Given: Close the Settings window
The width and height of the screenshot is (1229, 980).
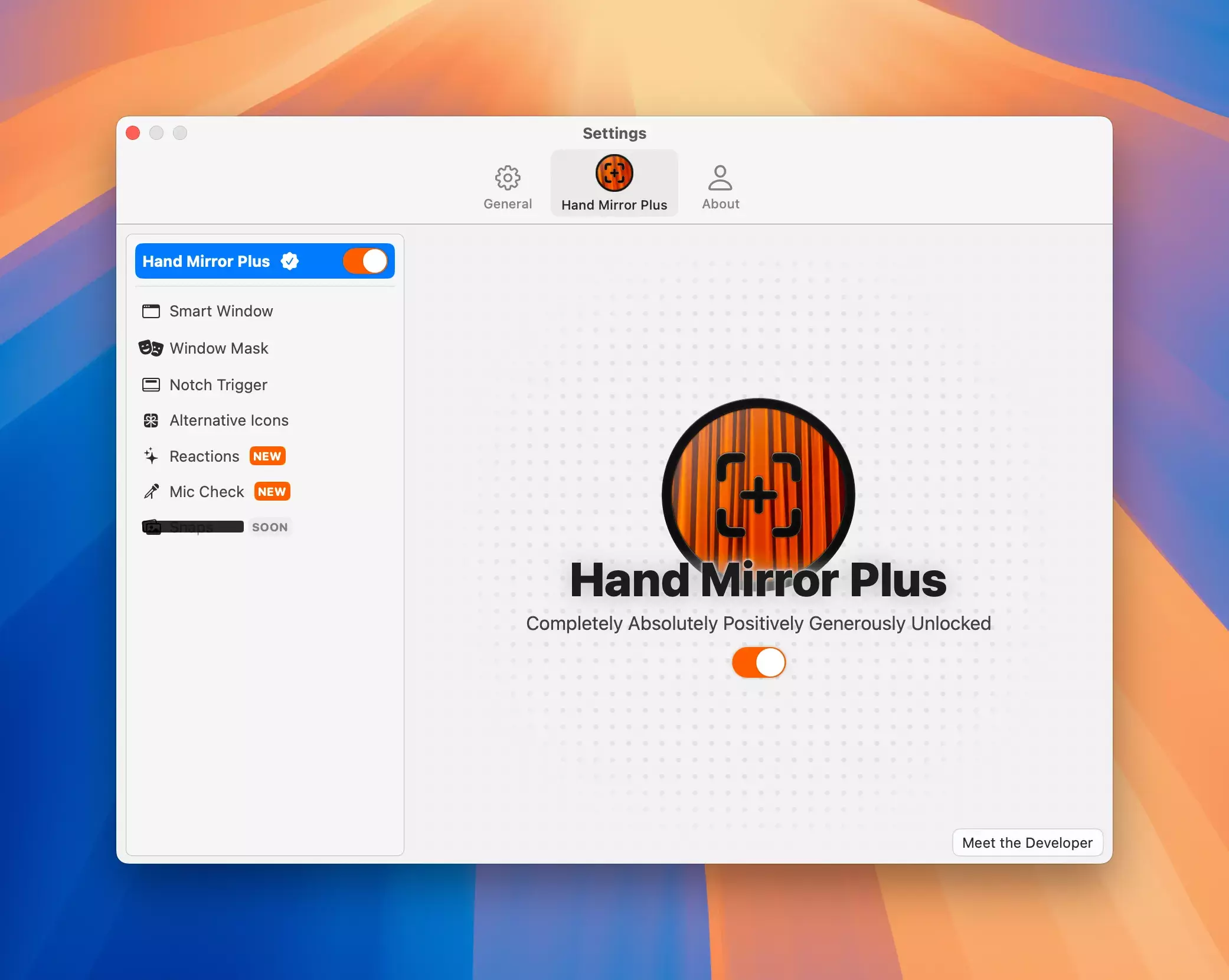Looking at the screenshot, I should (133, 133).
